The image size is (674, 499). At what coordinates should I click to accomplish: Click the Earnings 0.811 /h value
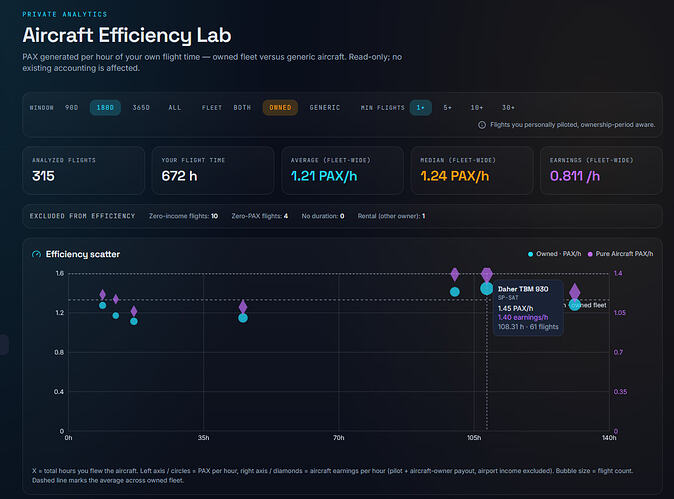pyautogui.click(x=575, y=176)
